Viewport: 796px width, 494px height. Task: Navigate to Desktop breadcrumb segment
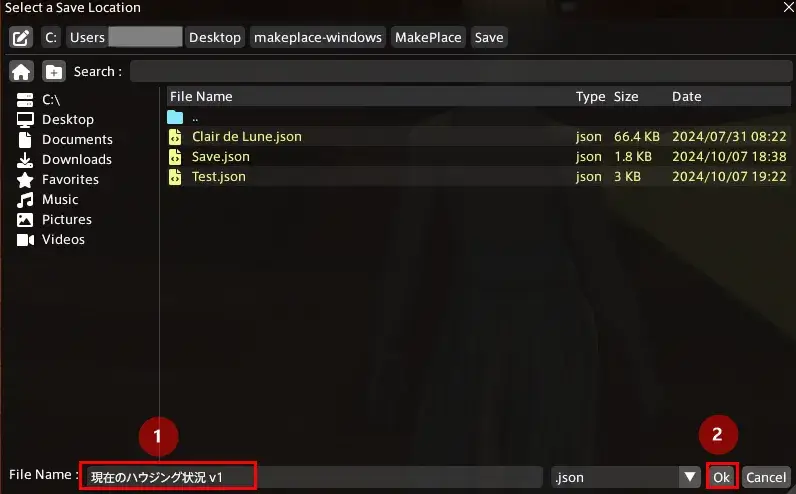tap(215, 38)
